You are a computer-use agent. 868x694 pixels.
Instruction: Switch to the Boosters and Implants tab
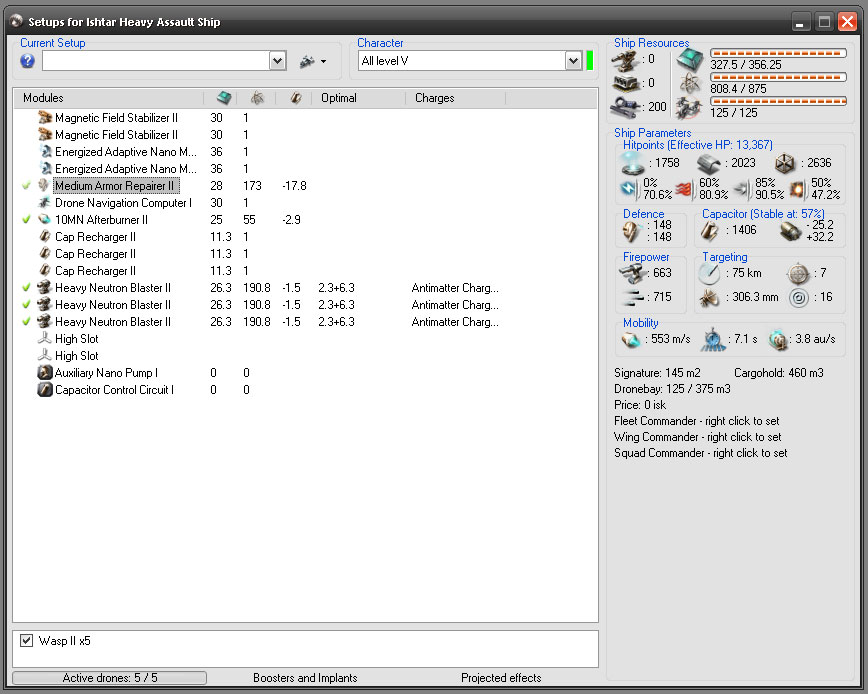tap(305, 678)
